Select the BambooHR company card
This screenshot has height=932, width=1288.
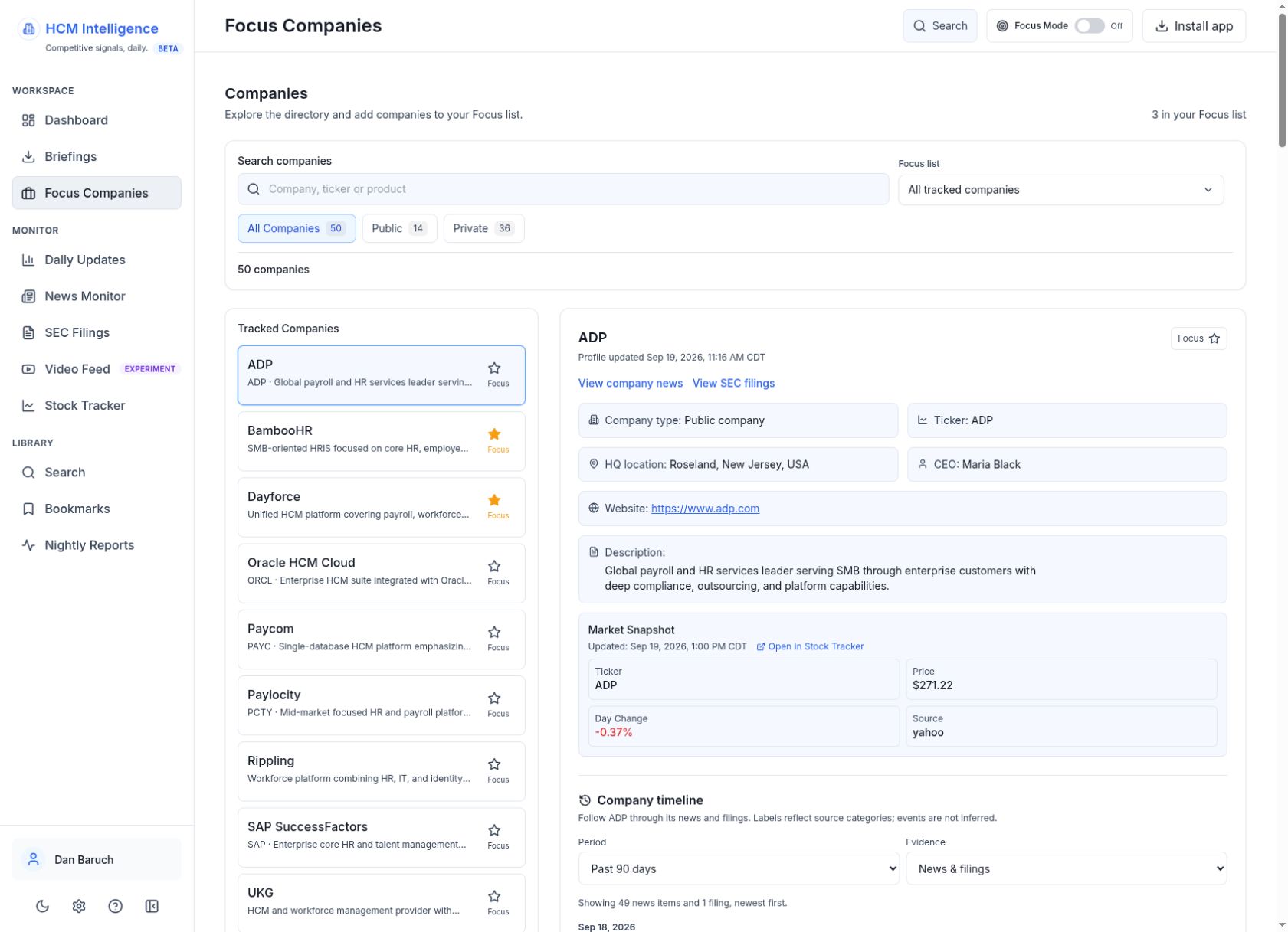click(x=381, y=441)
